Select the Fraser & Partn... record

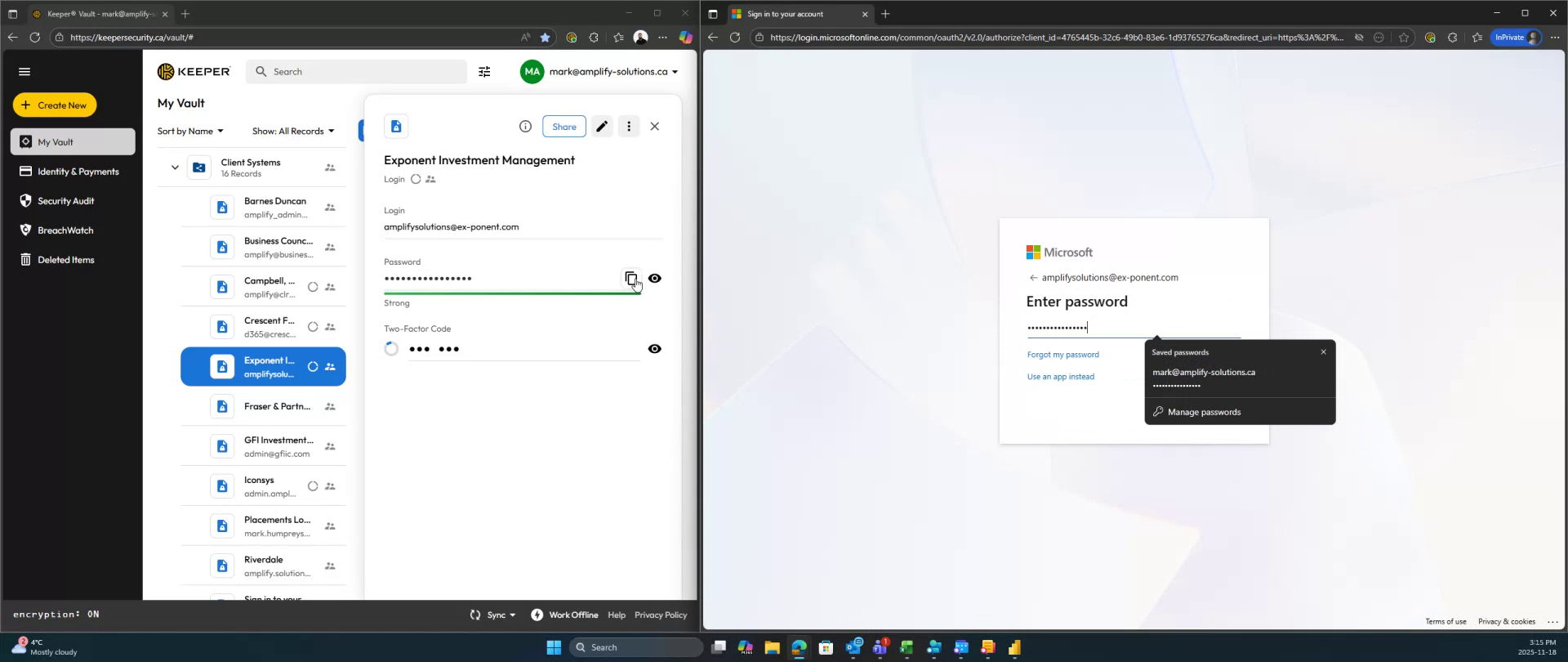(x=263, y=407)
